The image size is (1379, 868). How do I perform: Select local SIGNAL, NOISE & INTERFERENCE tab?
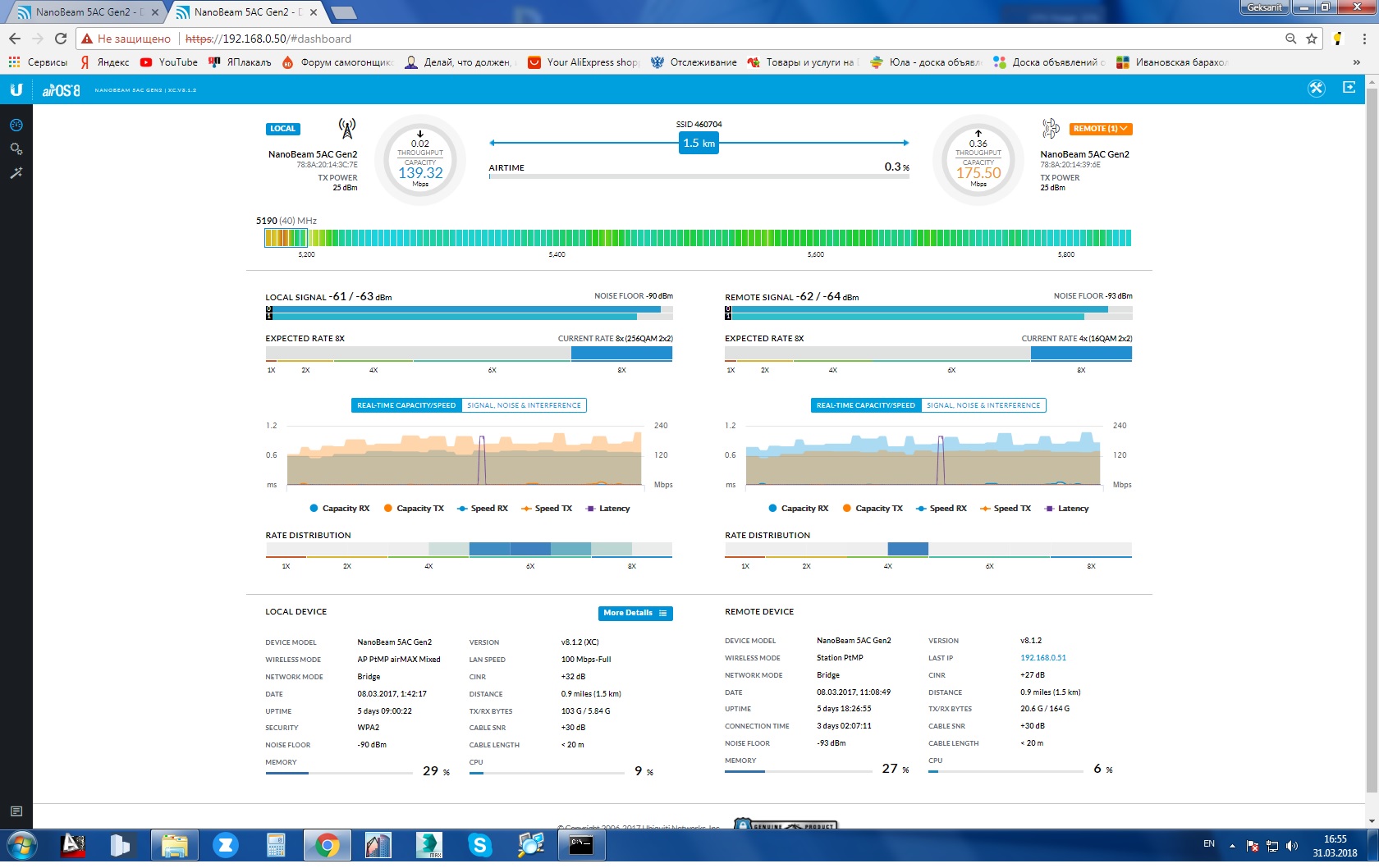[x=524, y=405]
